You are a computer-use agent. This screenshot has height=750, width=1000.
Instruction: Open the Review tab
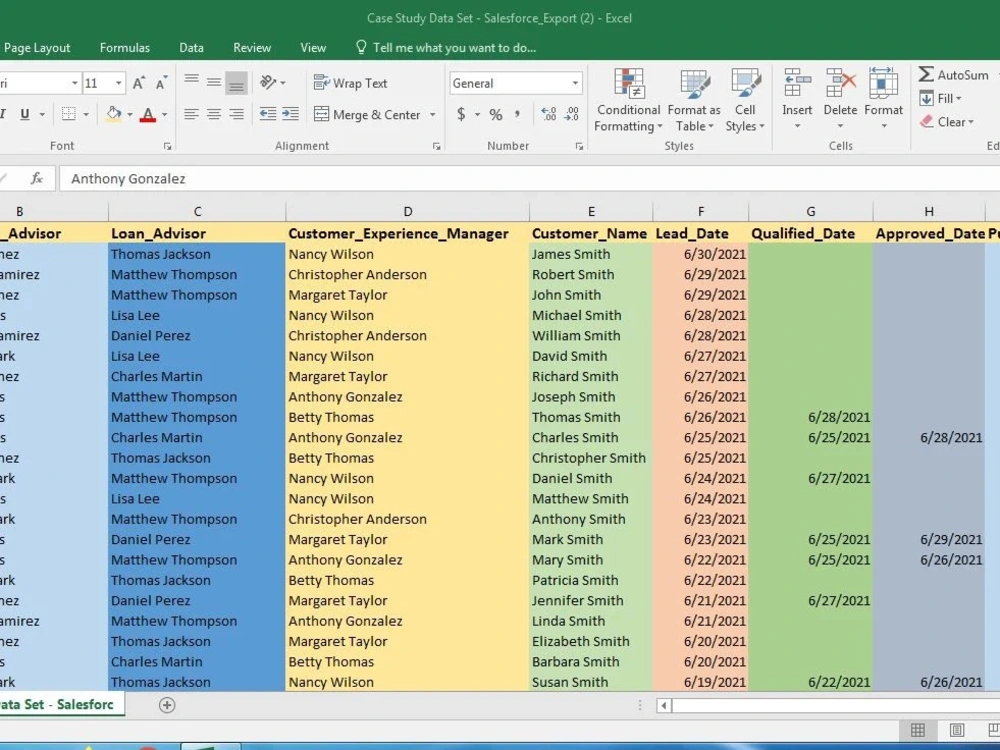252,48
